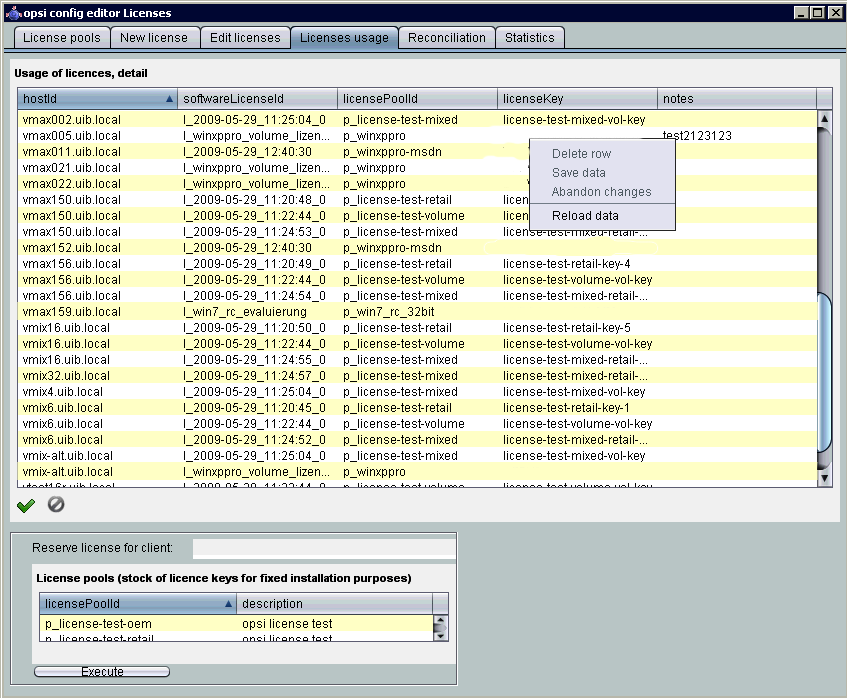Sort usage table by hostId column header
847x698 pixels.
[97, 98]
